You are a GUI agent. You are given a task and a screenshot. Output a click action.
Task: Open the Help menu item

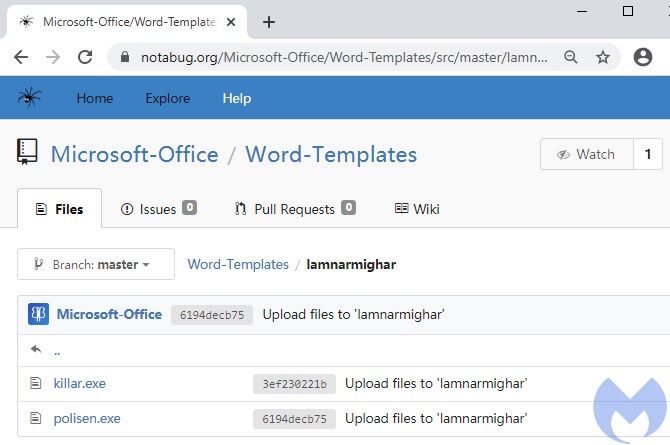(237, 98)
